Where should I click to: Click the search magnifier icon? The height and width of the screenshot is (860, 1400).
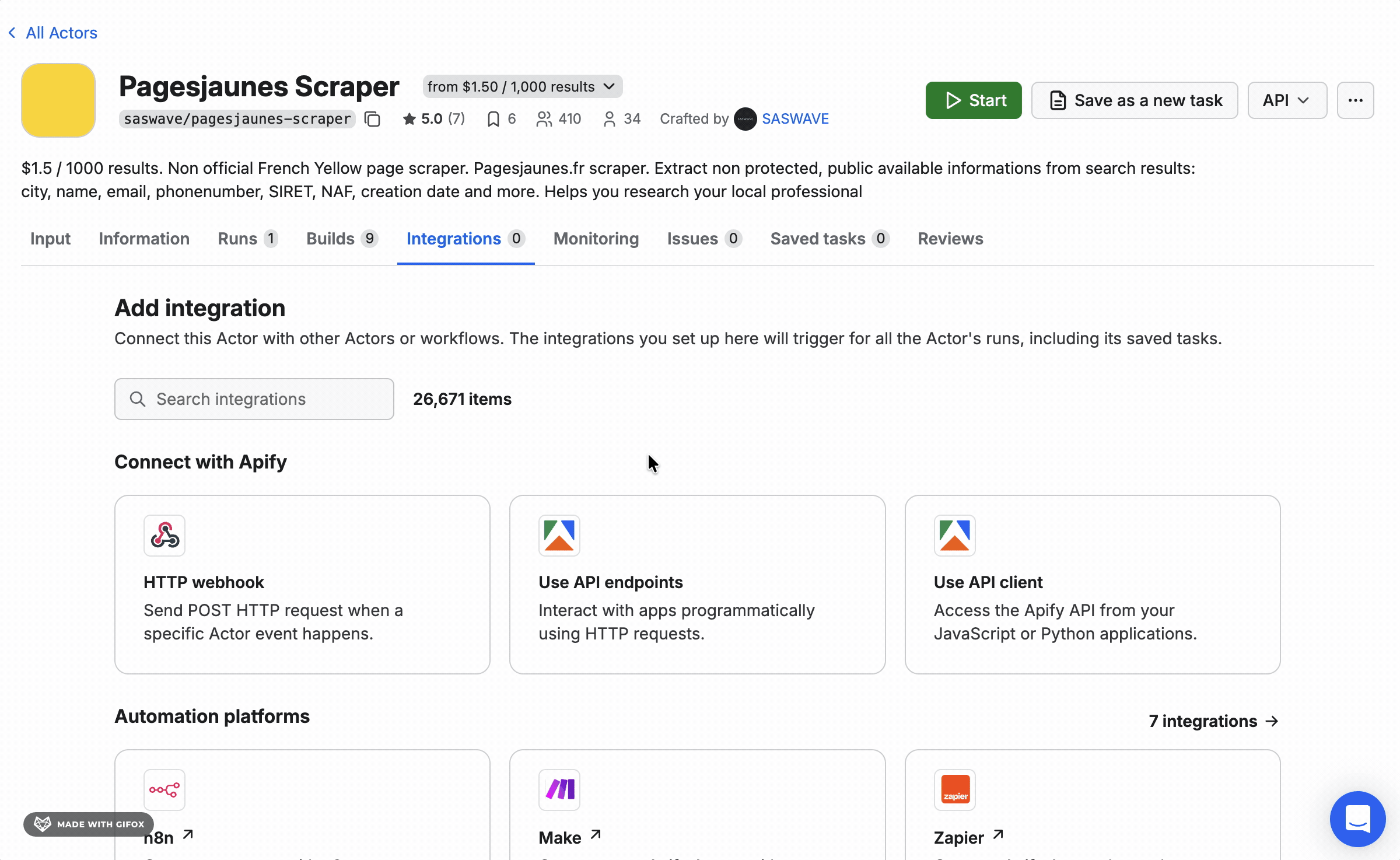138,399
